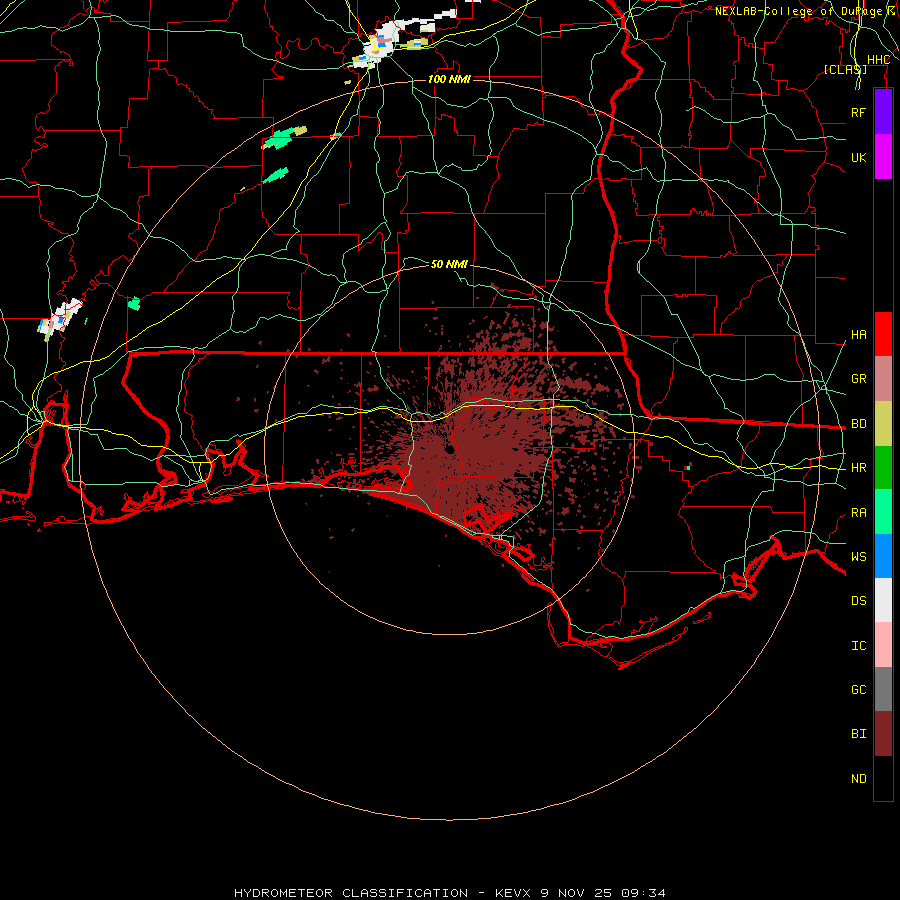Click the GR pink legend swatch
Screen dimensions: 900x900
tap(883, 379)
